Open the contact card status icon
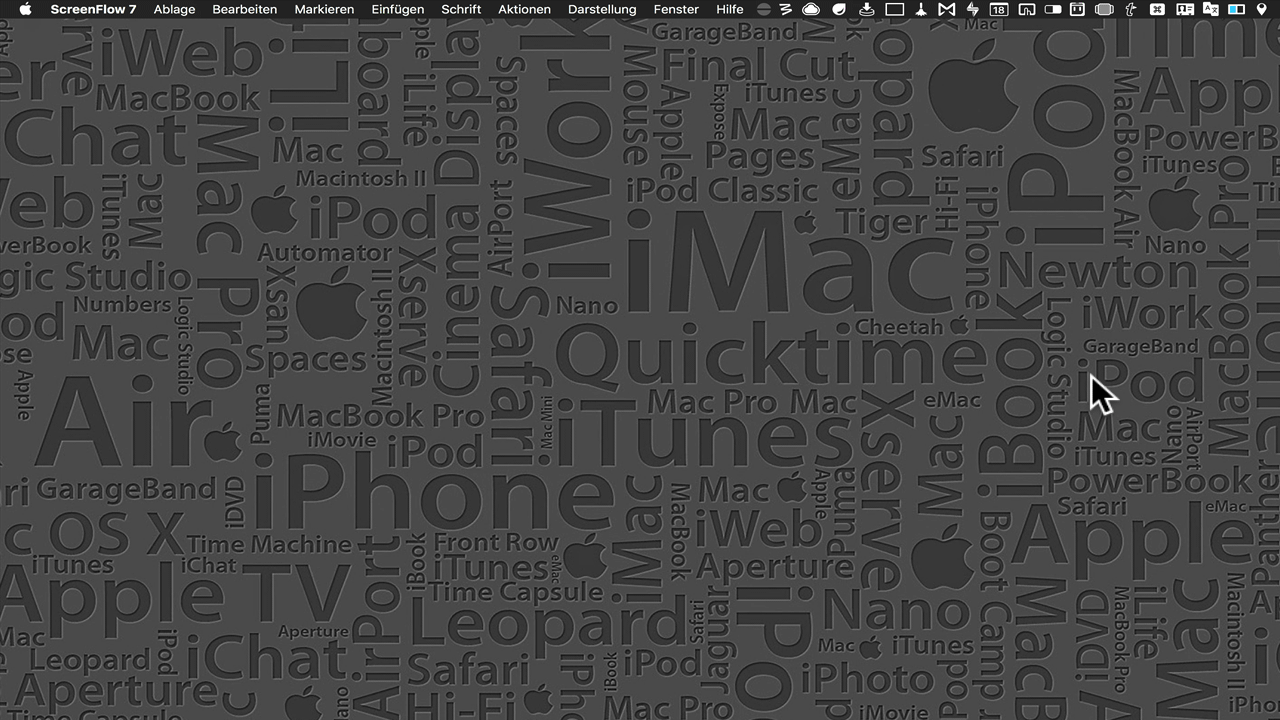This screenshot has height=720, width=1280. pos(1183,9)
